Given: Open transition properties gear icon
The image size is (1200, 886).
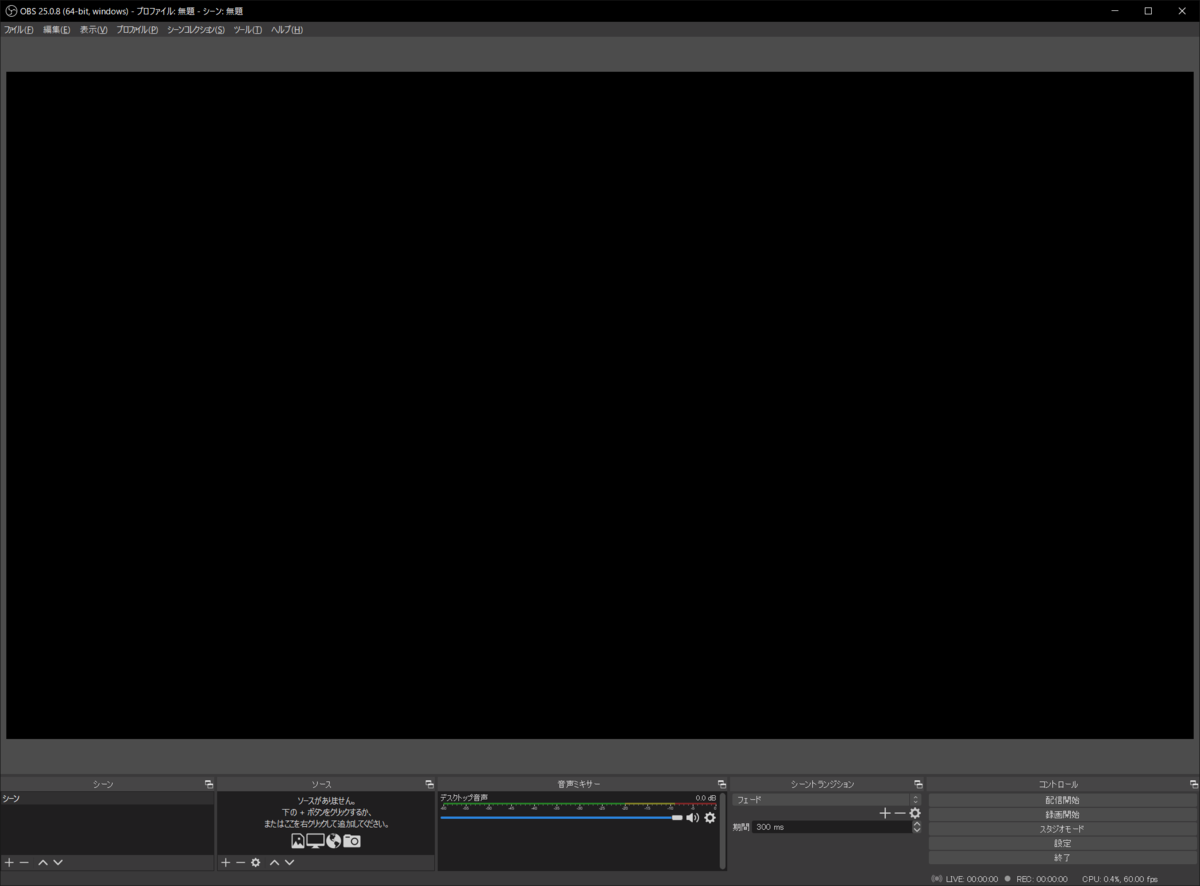Looking at the screenshot, I should pyautogui.click(x=914, y=813).
